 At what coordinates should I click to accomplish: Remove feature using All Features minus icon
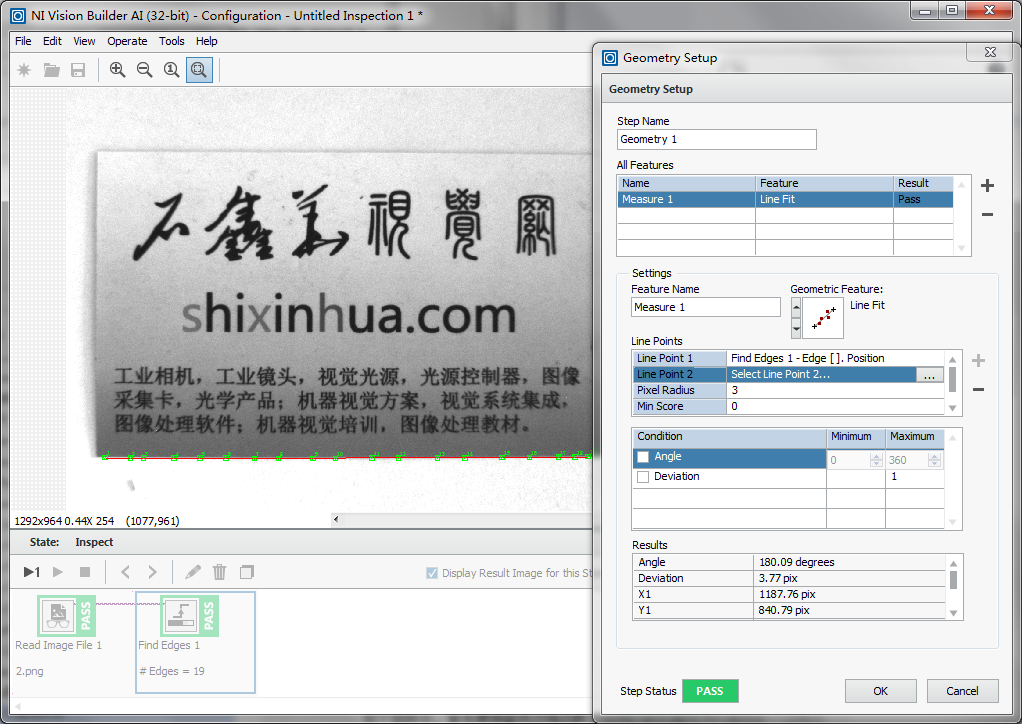click(987, 215)
